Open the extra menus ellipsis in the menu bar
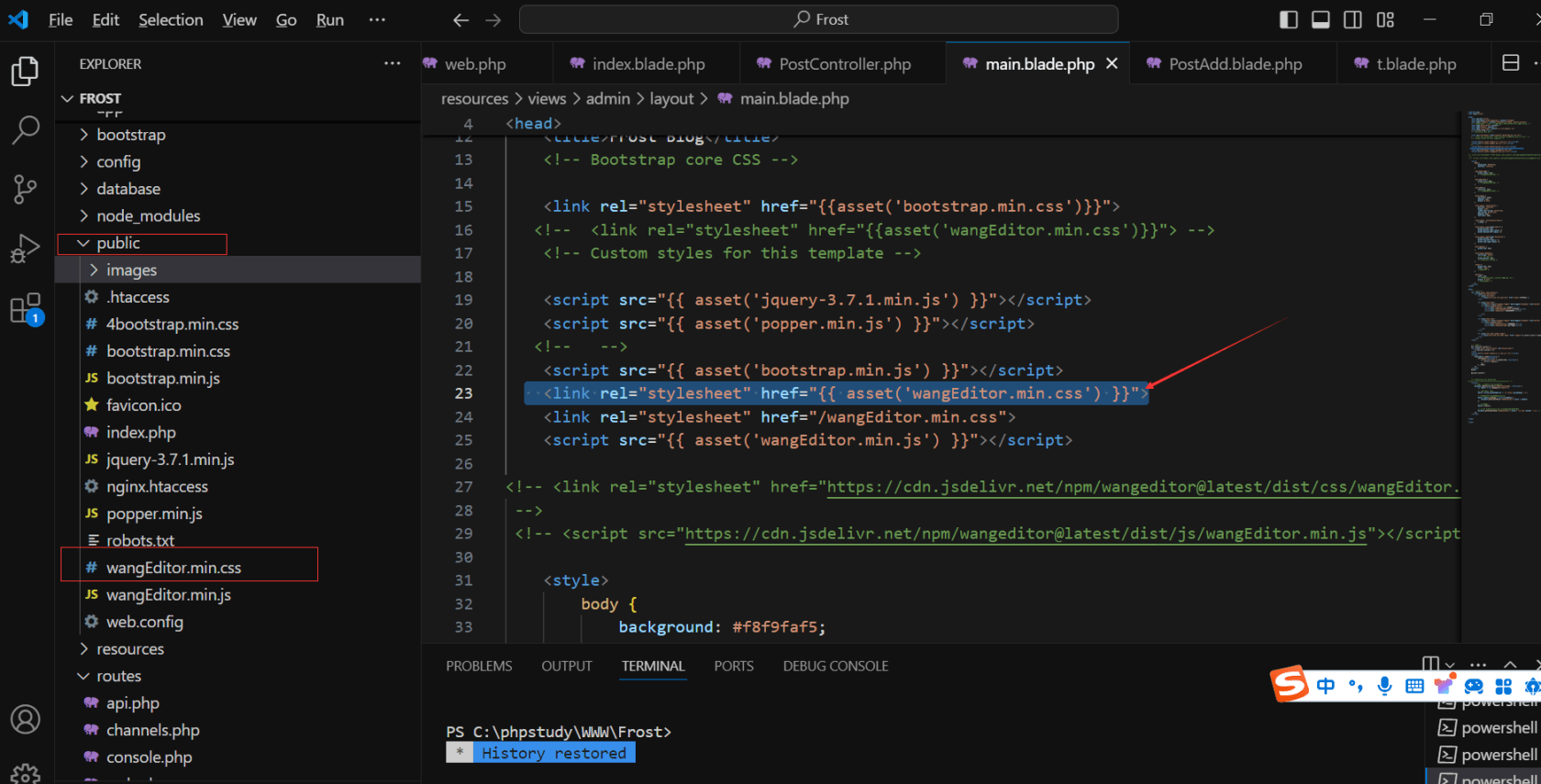 tap(377, 19)
